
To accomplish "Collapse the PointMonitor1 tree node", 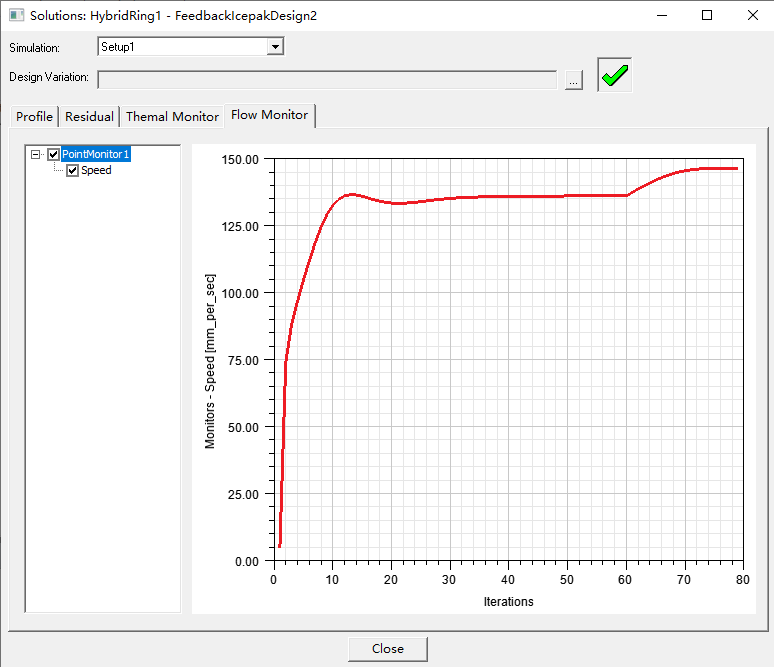I will 36,154.
